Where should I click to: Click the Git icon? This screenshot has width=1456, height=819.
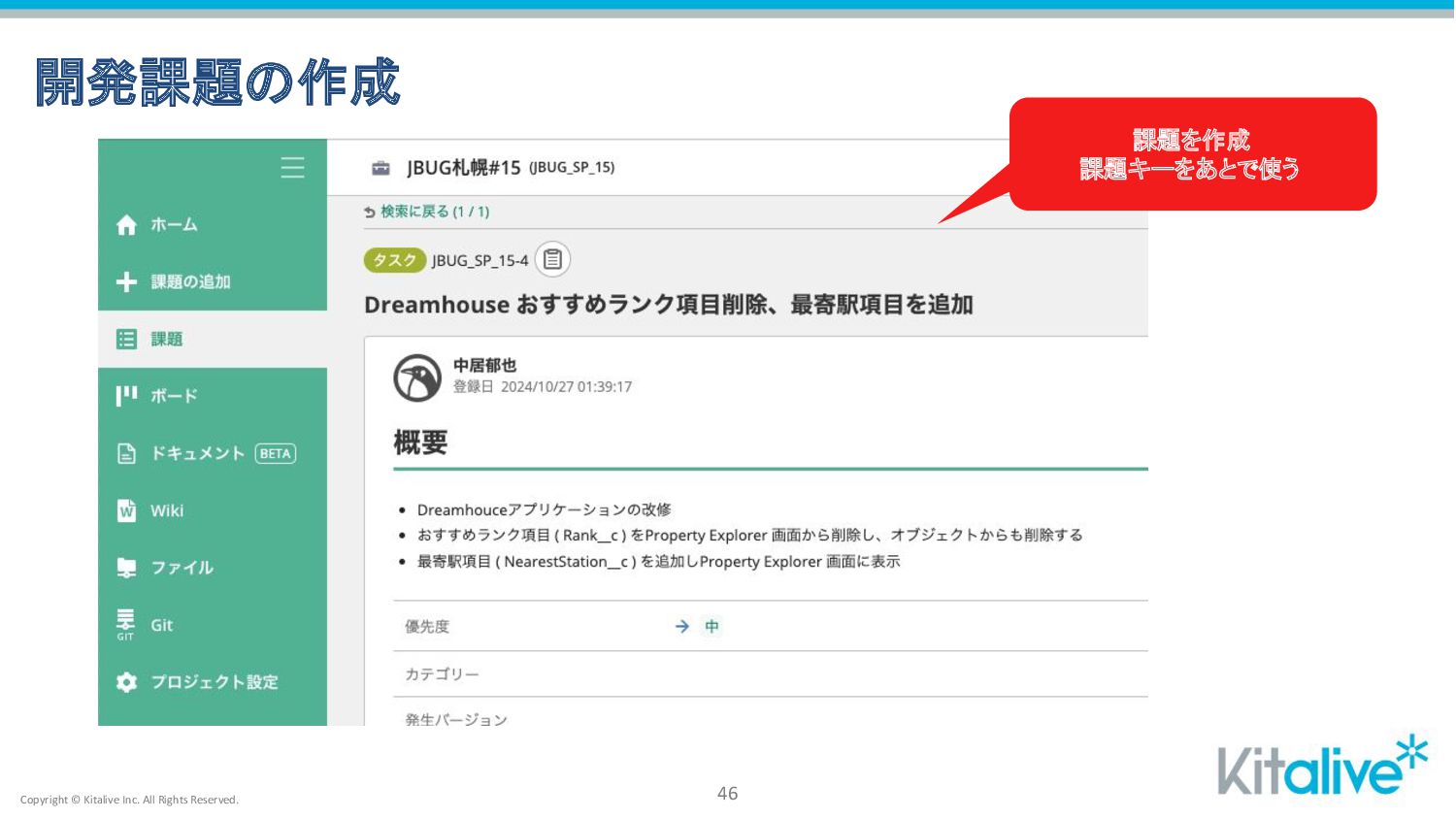click(x=126, y=624)
